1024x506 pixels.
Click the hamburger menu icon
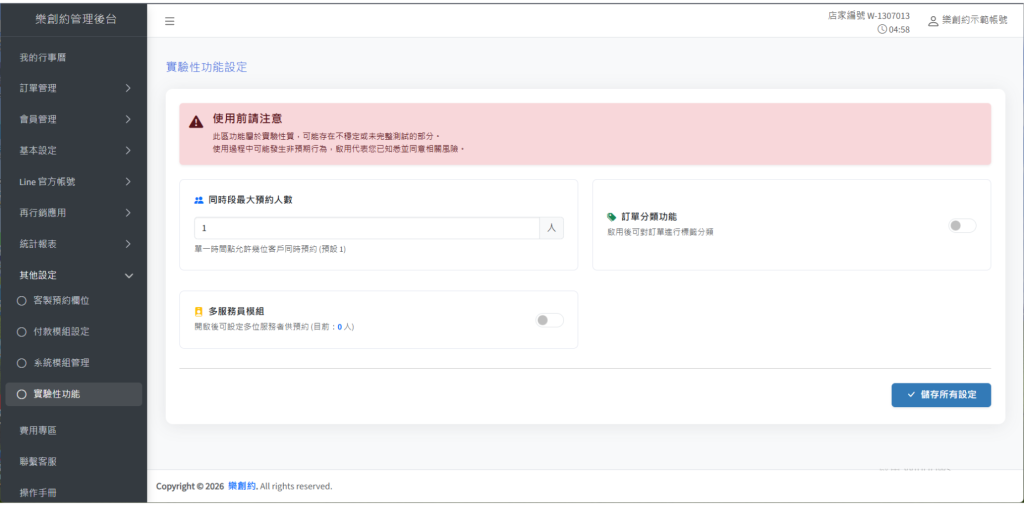pos(169,21)
